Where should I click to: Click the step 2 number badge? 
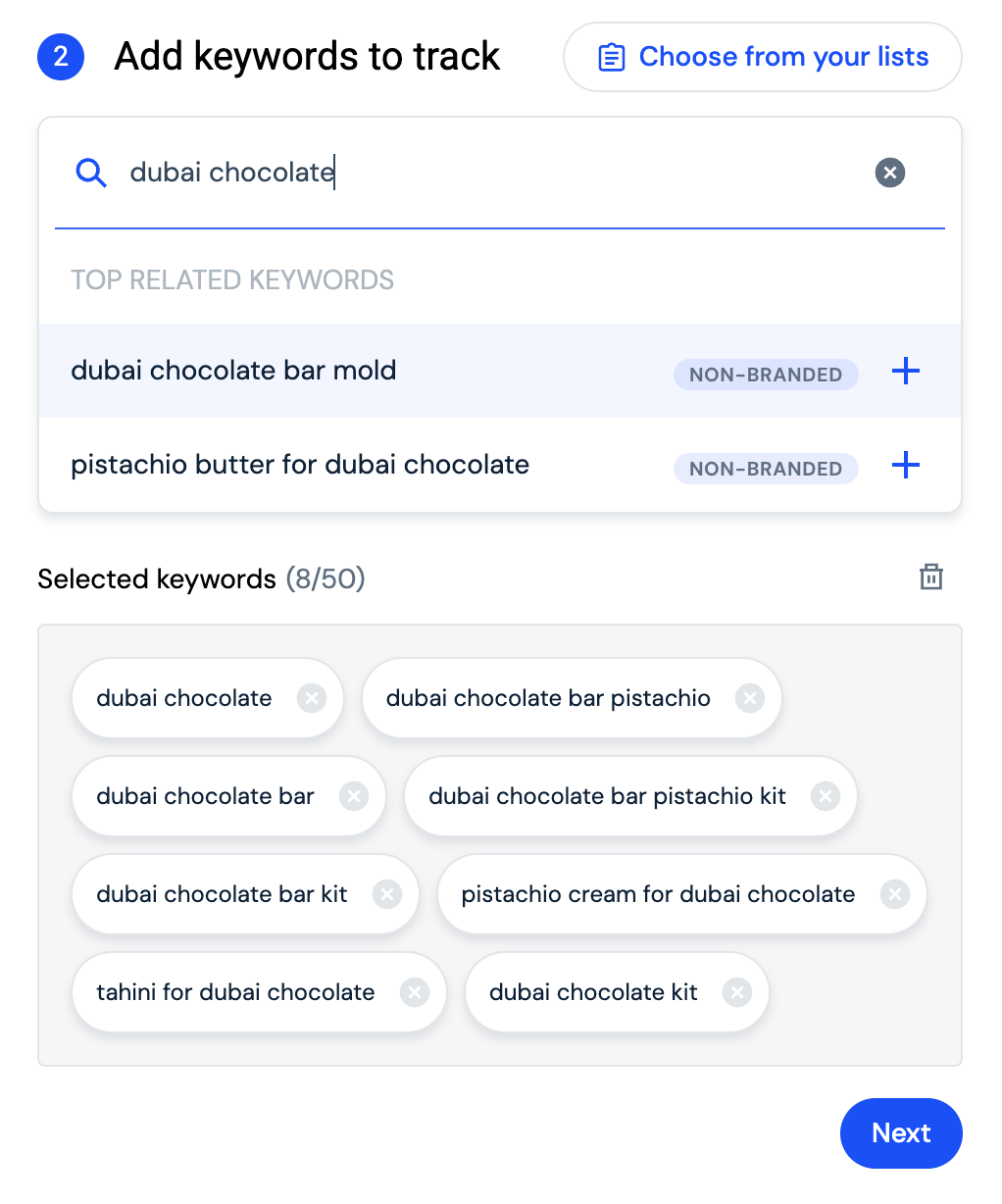point(61,57)
